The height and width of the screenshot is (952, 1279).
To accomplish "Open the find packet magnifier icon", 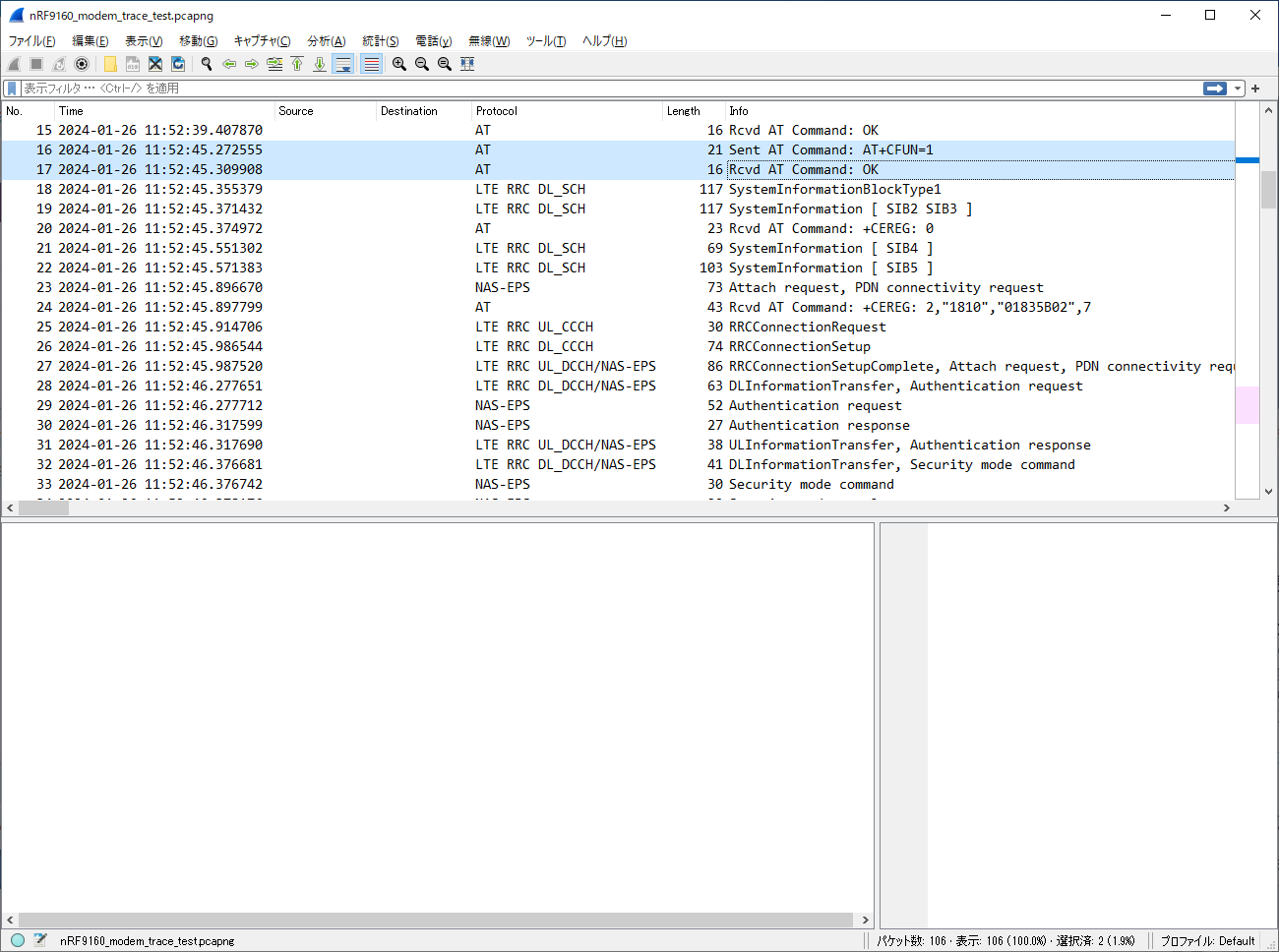I will point(207,64).
